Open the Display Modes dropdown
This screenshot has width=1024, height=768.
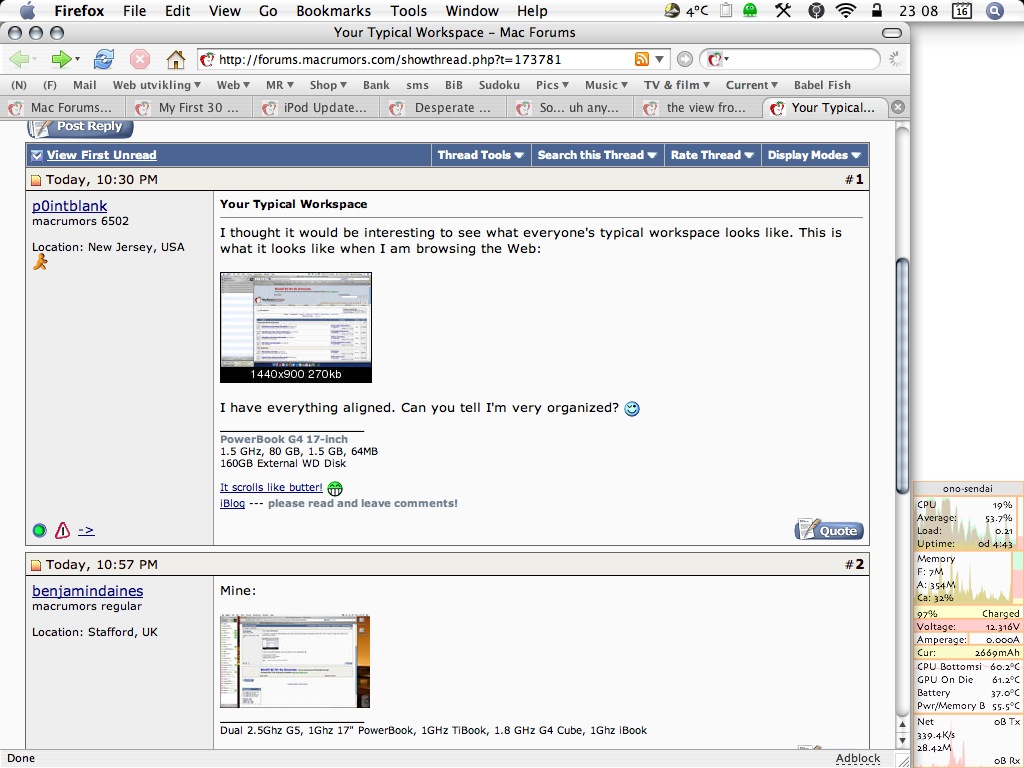click(814, 155)
